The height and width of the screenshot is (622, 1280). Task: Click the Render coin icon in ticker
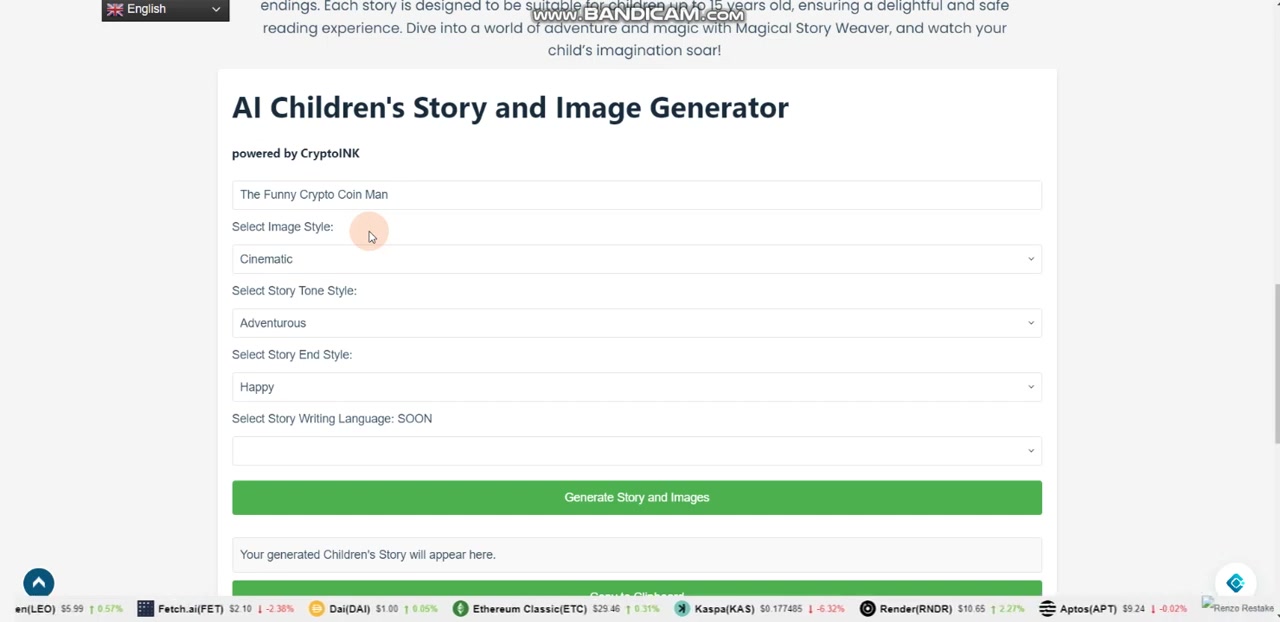867,608
